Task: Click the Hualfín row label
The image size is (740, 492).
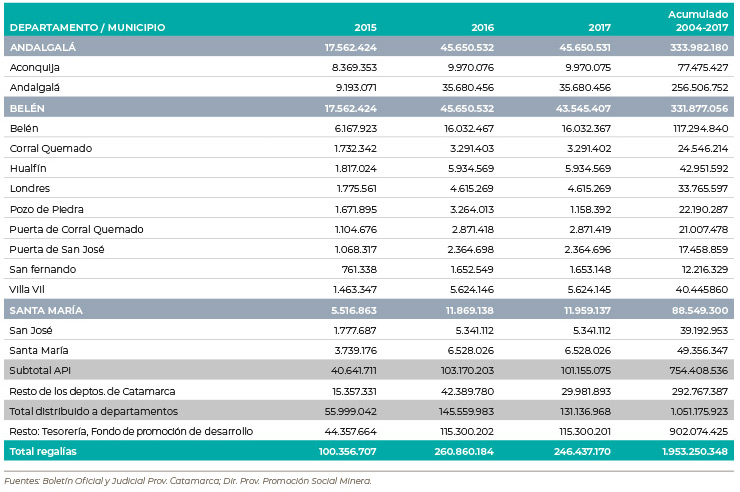Action: (28, 168)
